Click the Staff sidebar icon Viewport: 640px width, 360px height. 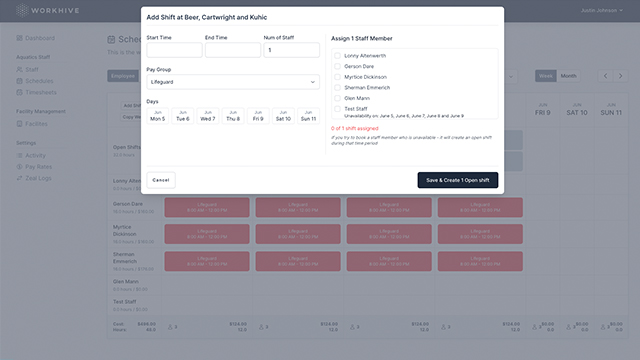[19, 69]
